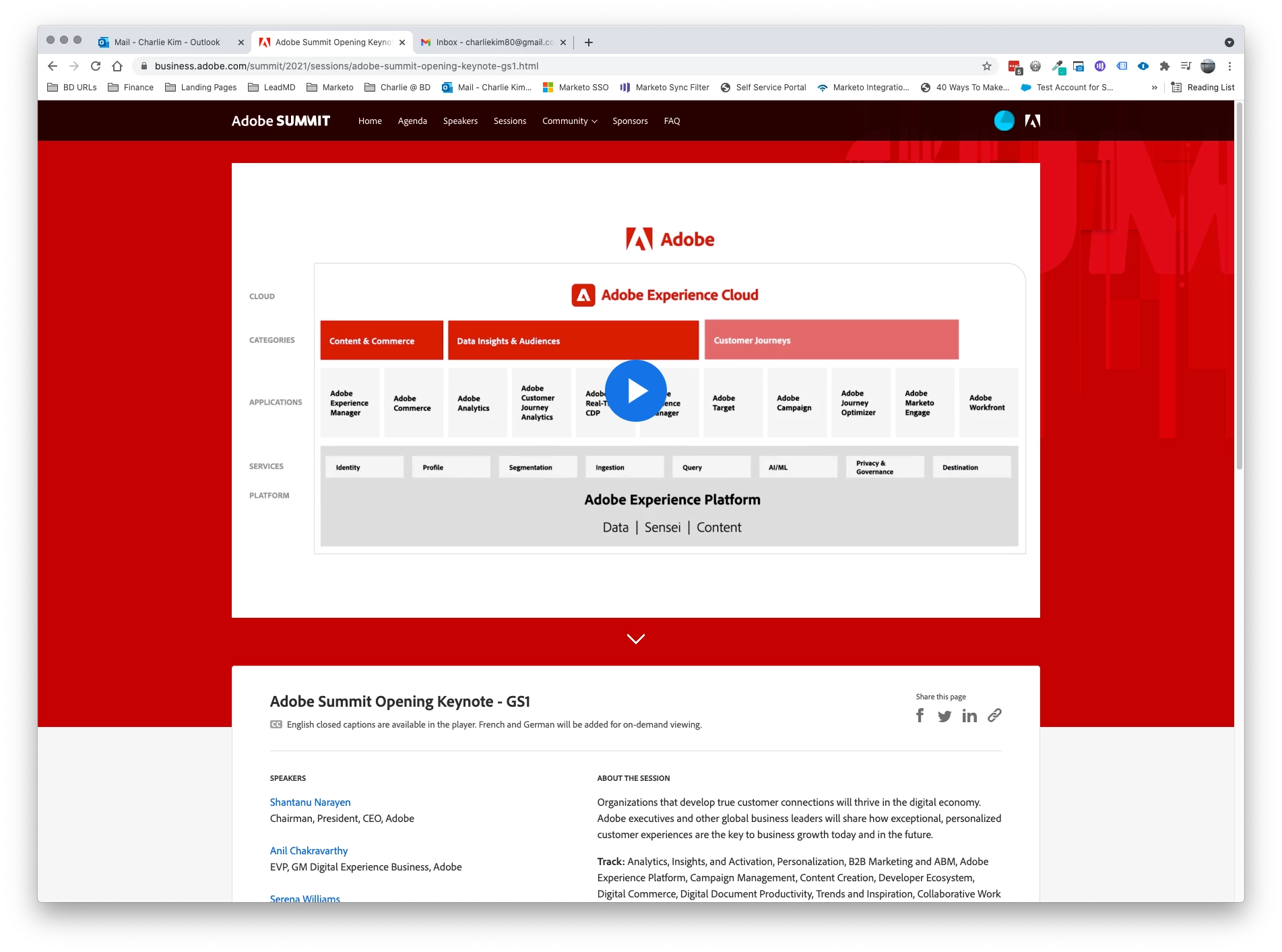Viewport: 1282px width, 952px height.
Task: Open the Sessions nav item
Action: click(x=510, y=121)
